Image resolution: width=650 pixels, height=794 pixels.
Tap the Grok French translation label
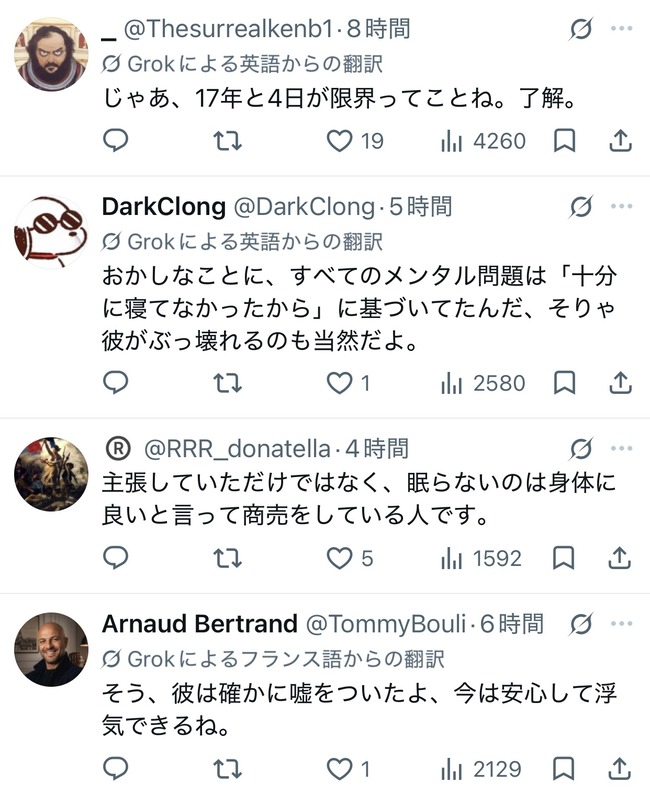pos(273,659)
